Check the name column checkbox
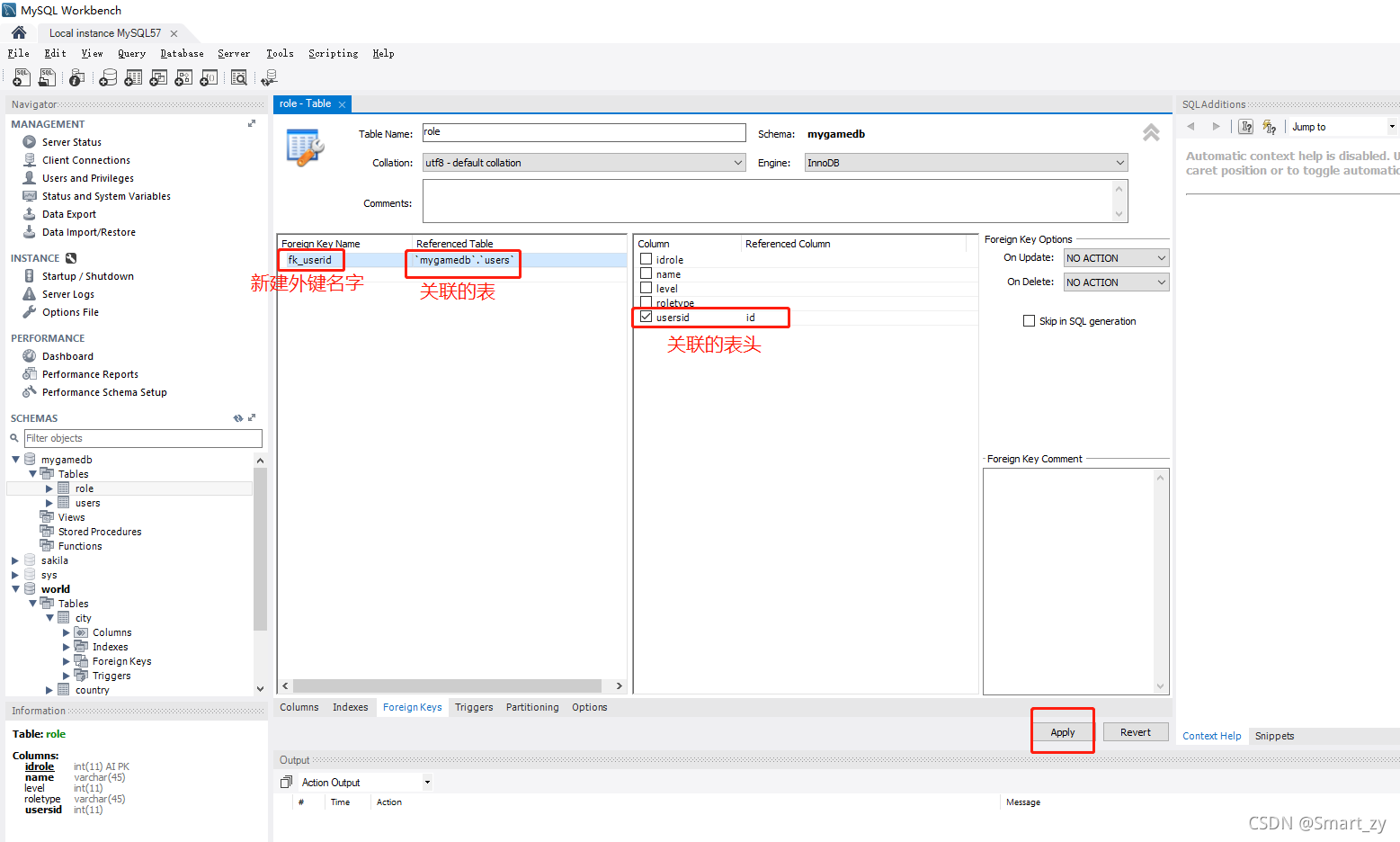The width and height of the screenshot is (1400, 842). [x=646, y=273]
